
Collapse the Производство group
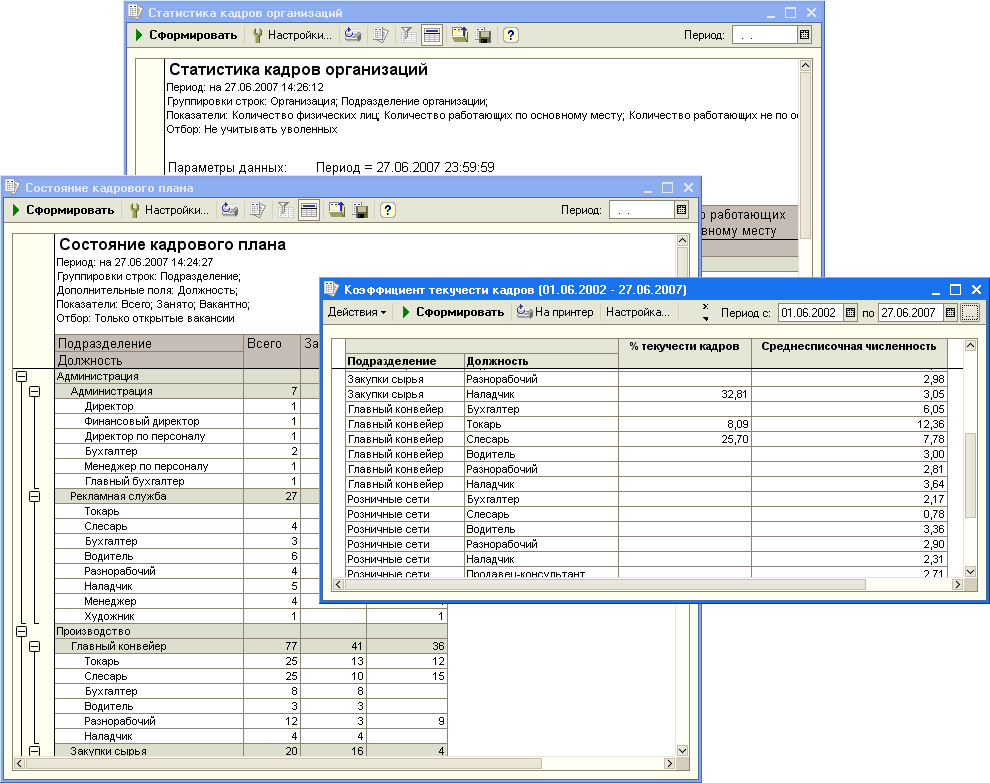tap(21, 631)
